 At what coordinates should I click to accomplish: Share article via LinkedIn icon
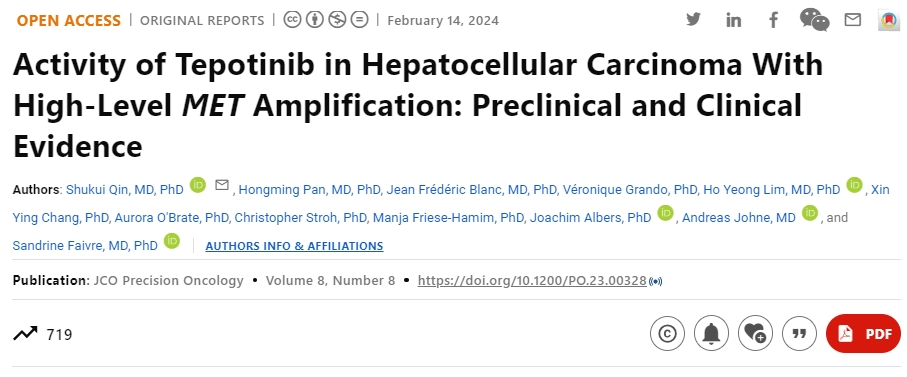click(733, 20)
